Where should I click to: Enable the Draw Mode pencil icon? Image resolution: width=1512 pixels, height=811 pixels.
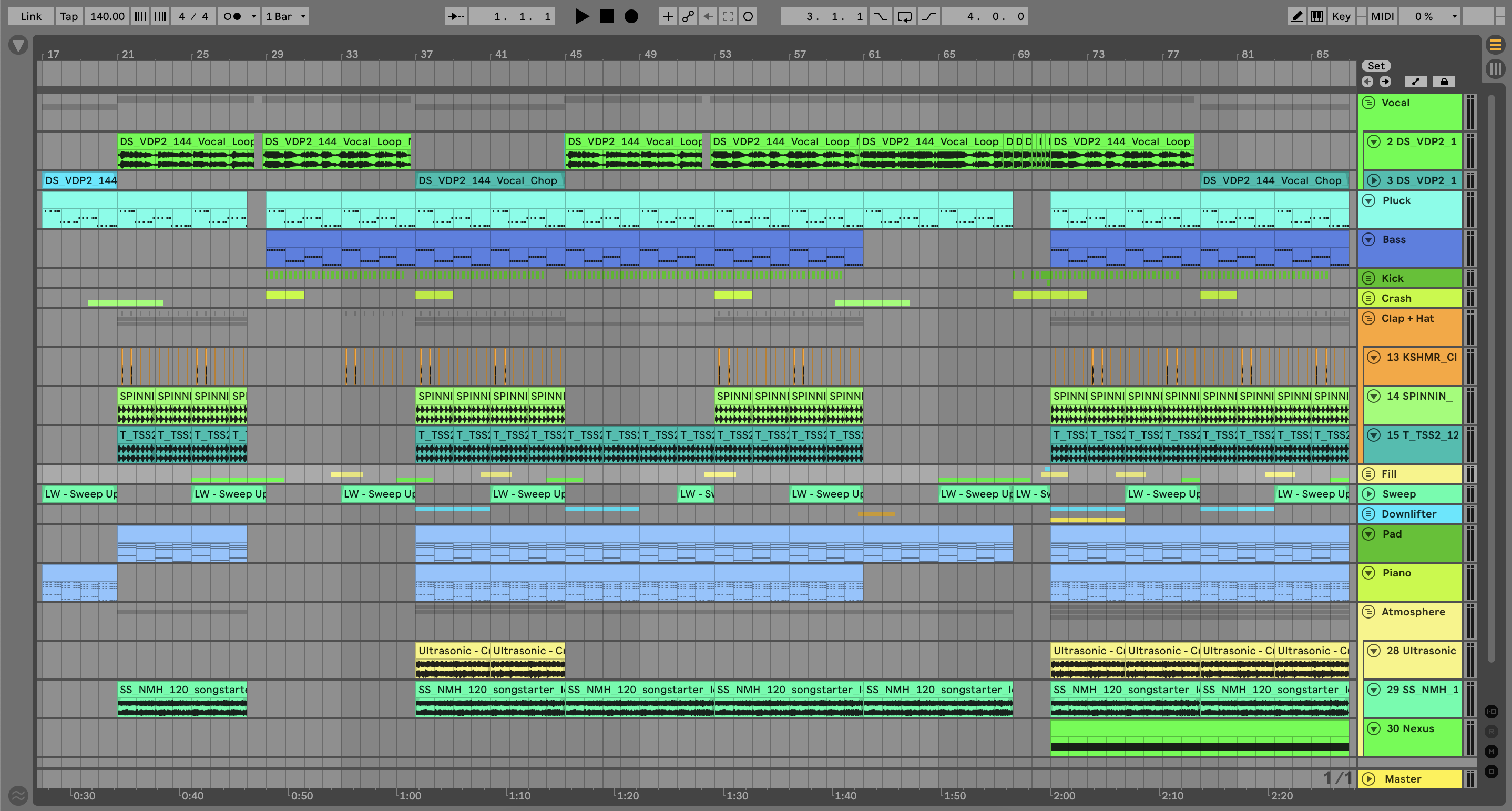[1296, 16]
